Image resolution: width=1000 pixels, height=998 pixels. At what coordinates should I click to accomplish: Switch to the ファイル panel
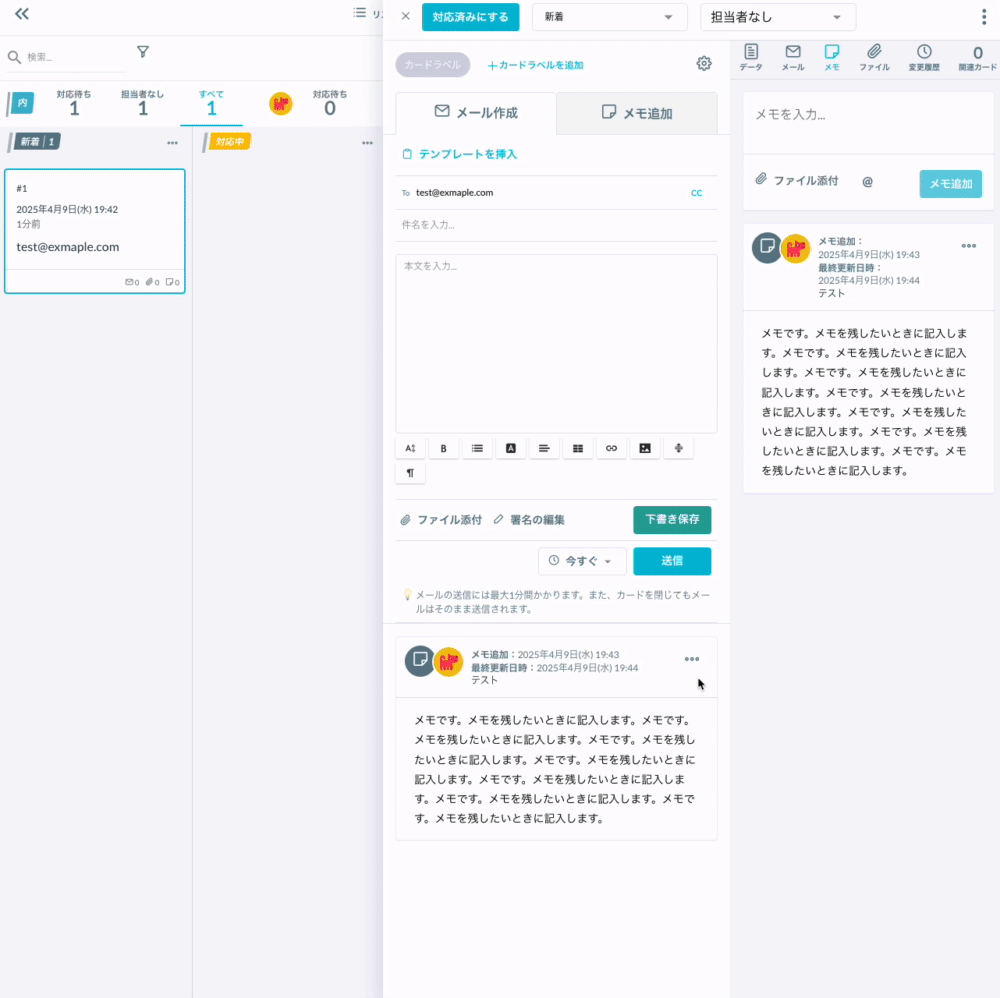874,57
